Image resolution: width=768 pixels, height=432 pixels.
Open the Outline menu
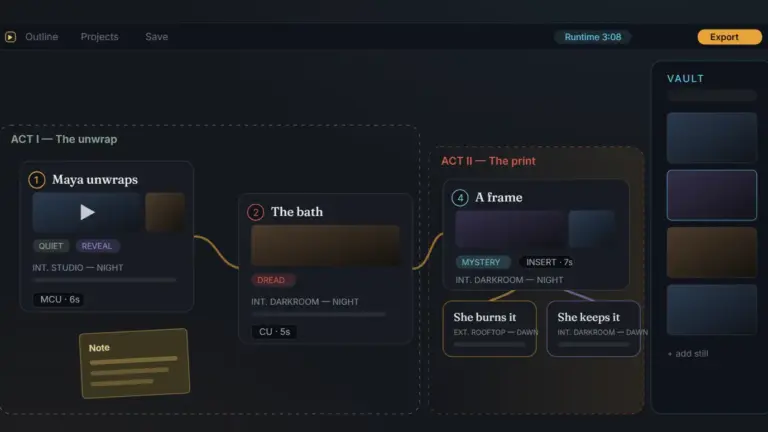(x=42, y=37)
